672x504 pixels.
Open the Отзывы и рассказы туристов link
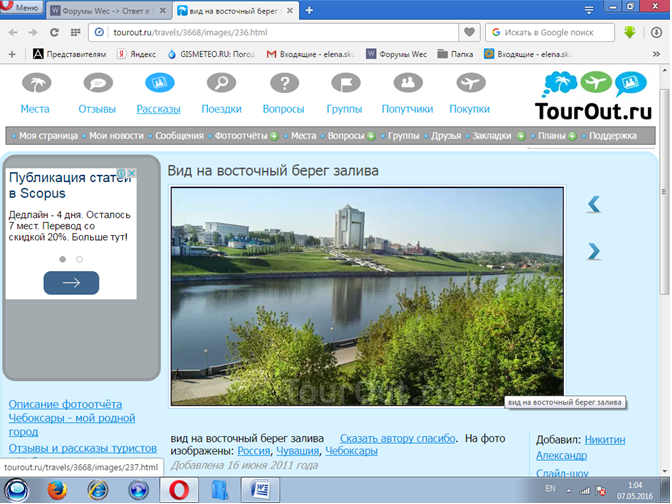[83, 448]
